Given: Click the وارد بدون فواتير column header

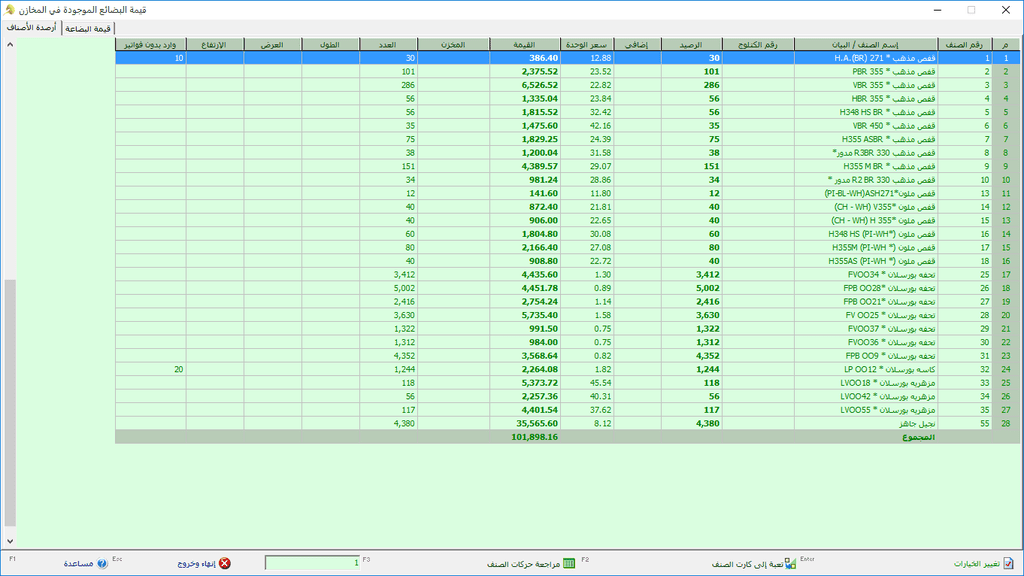Looking at the screenshot, I should [x=151, y=45].
